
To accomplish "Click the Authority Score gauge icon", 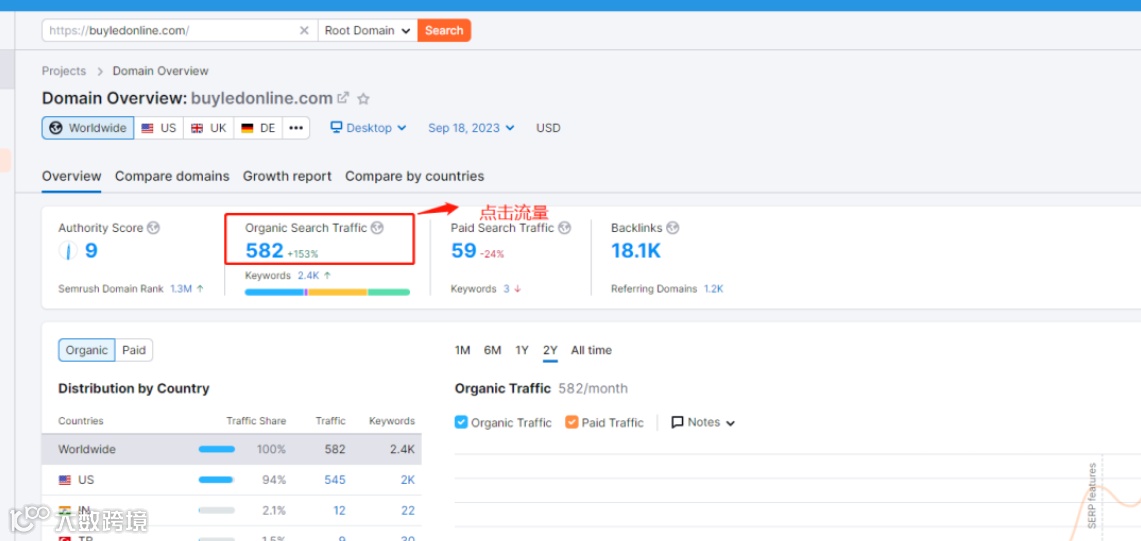I will (67, 251).
